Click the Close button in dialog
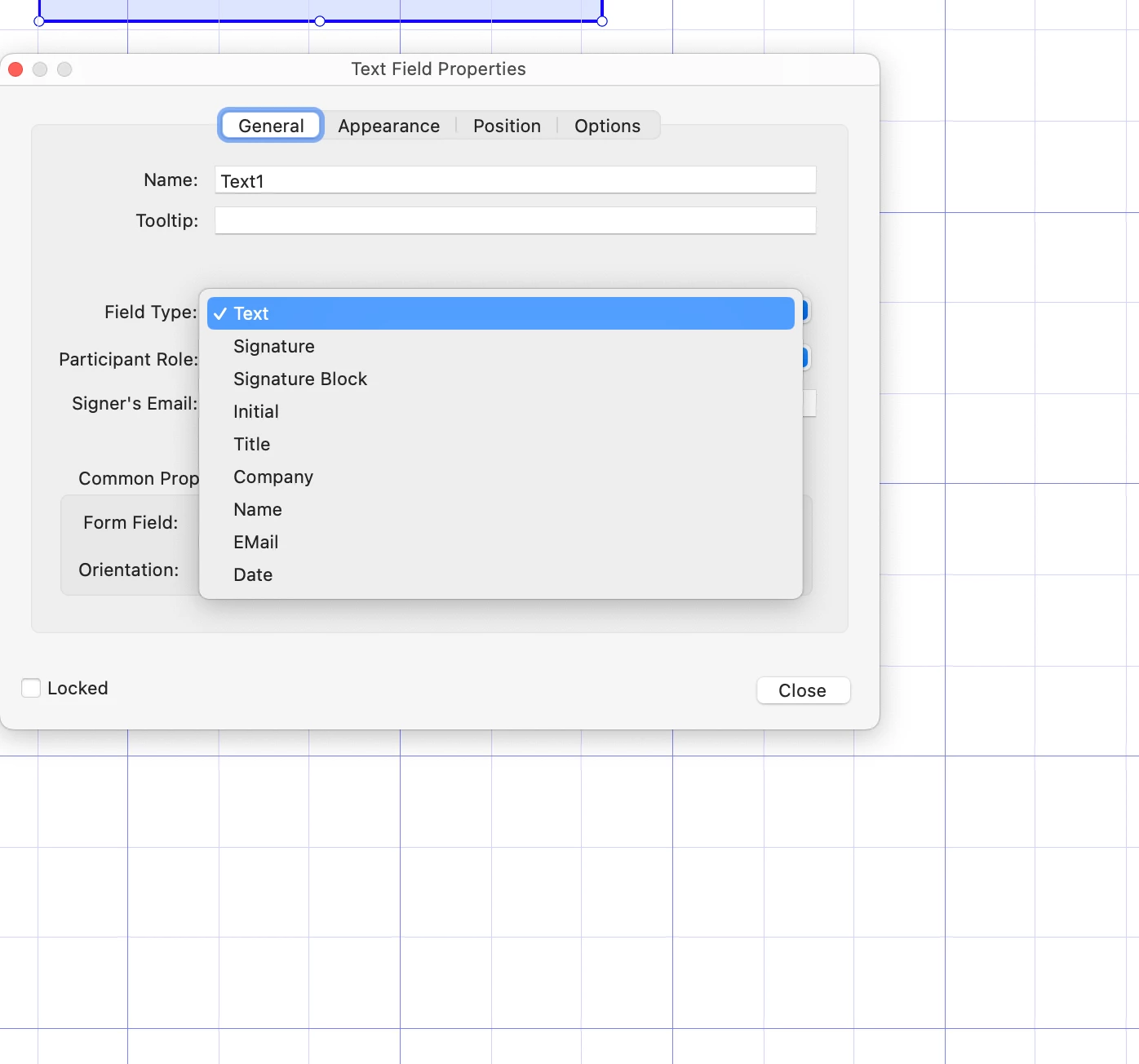This screenshot has width=1139, height=1064. tap(803, 690)
